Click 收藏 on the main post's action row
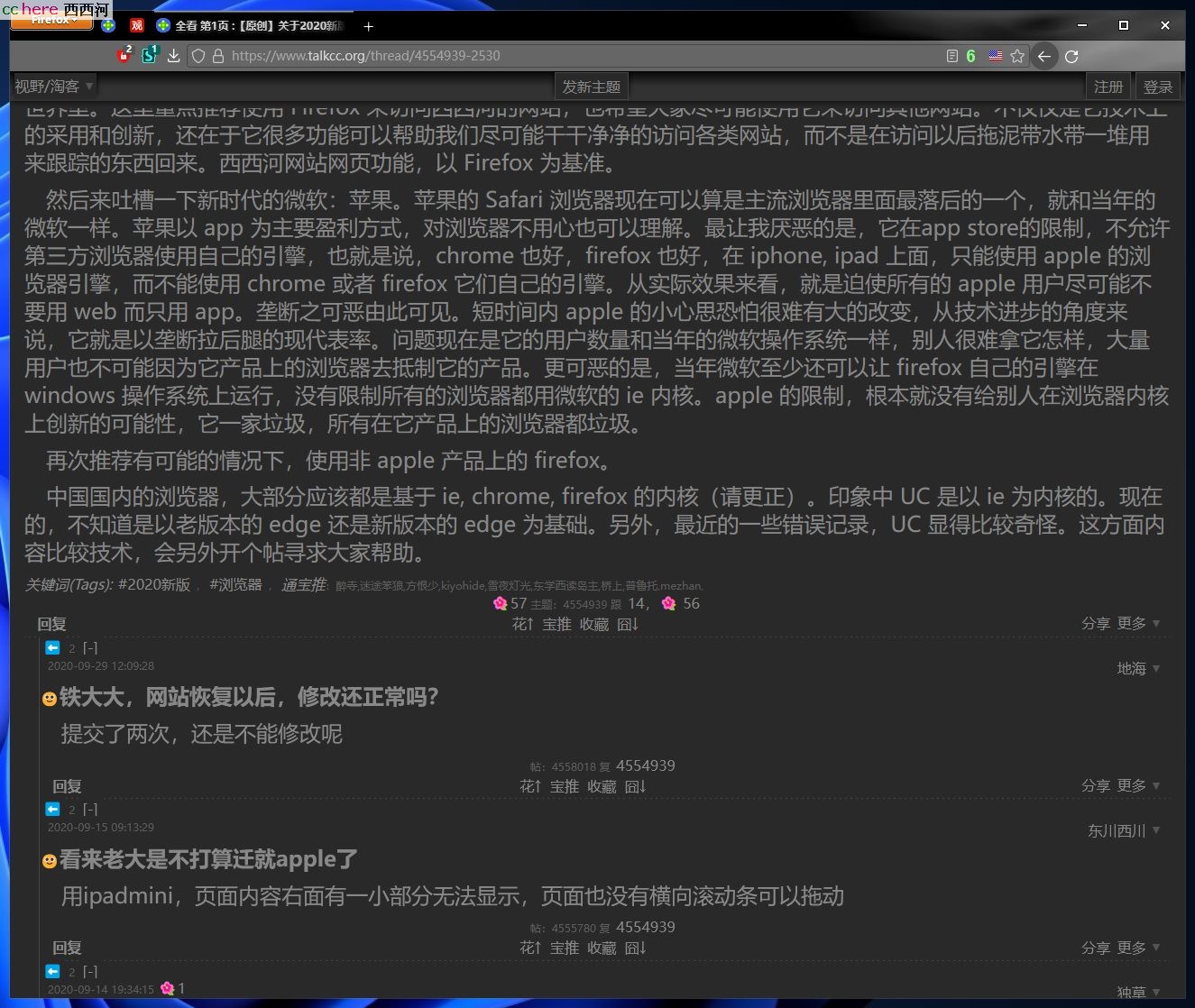The height and width of the screenshot is (1008, 1195). (594, 624)
